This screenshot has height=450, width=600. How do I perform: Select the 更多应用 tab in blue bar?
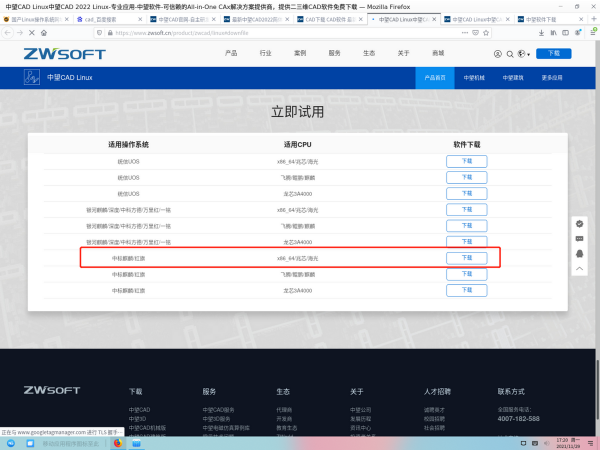tap(552, 78)
